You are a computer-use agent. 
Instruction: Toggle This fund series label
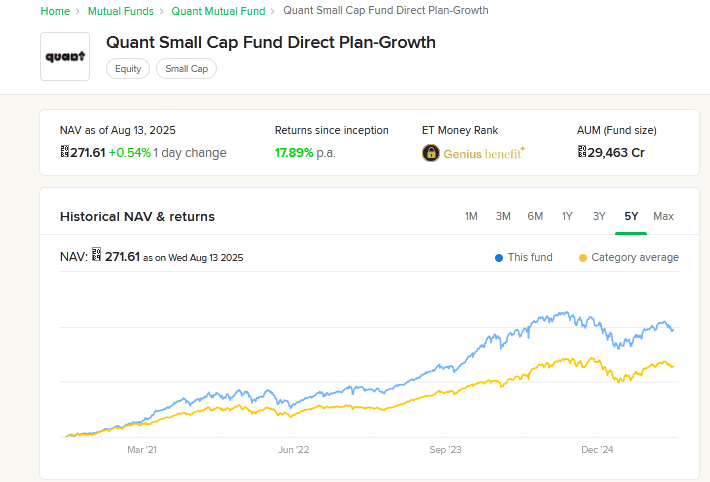click(x=530, y=258)
